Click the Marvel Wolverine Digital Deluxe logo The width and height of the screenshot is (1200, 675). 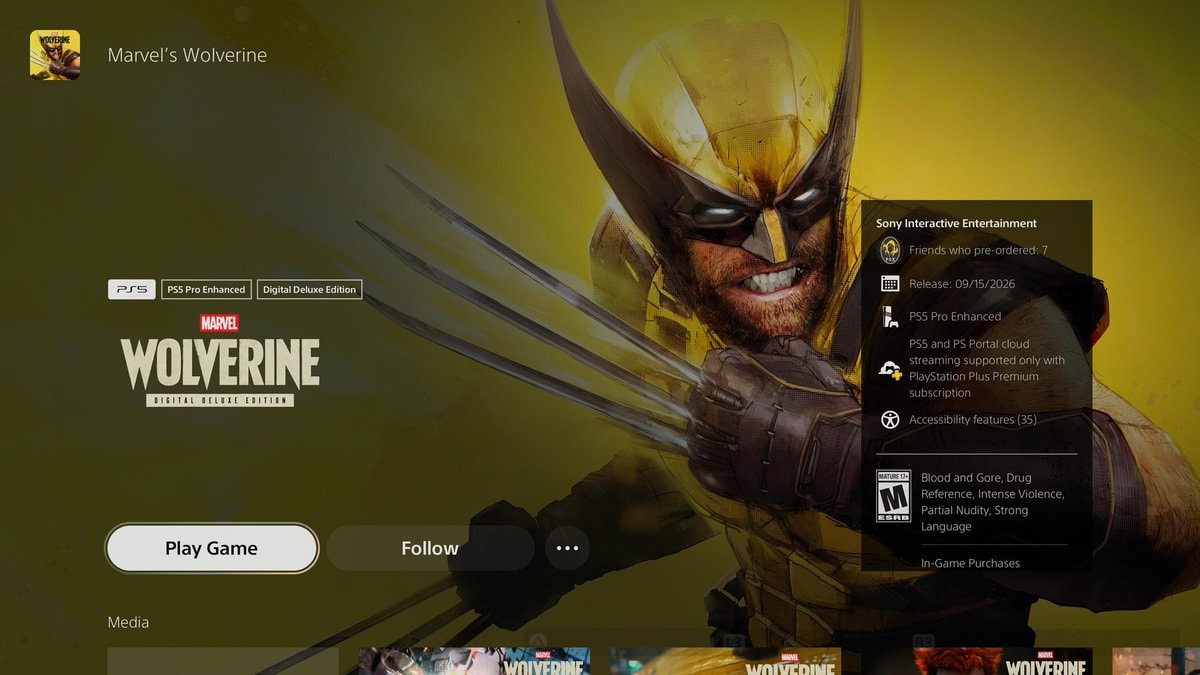pyautogui.click(x=220, y=360)
